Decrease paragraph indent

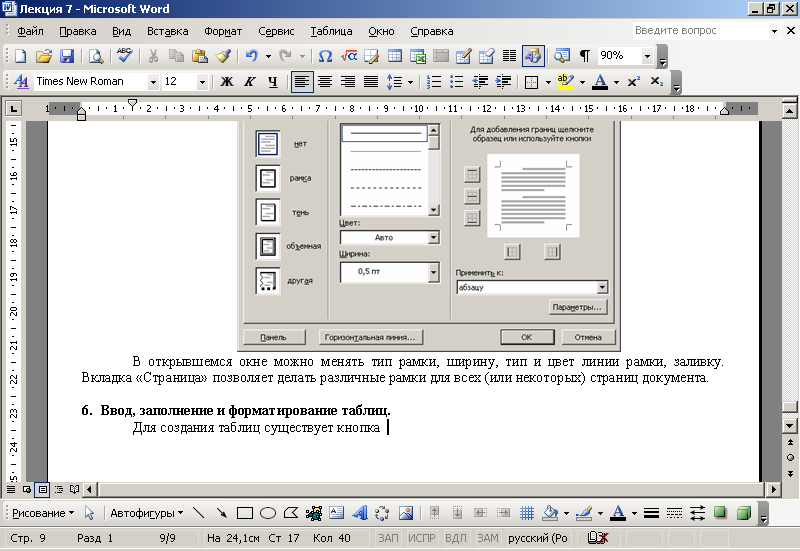click(x=480, y=82)
